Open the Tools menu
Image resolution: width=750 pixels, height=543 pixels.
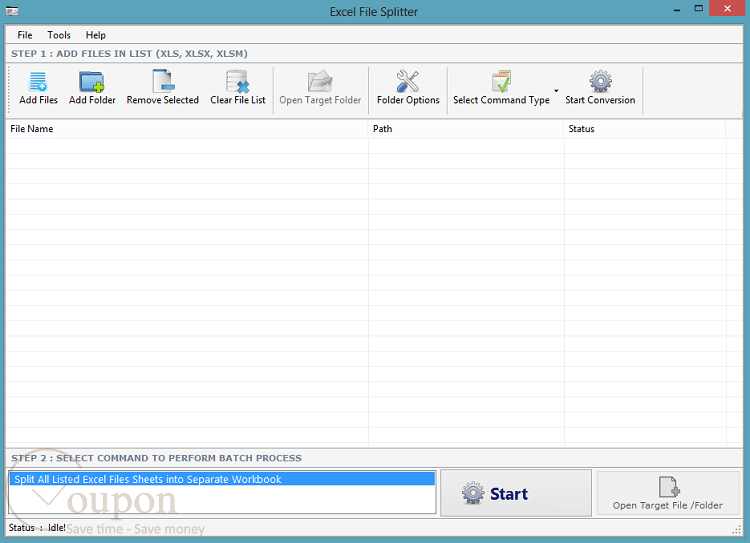[x=59, y=35]
